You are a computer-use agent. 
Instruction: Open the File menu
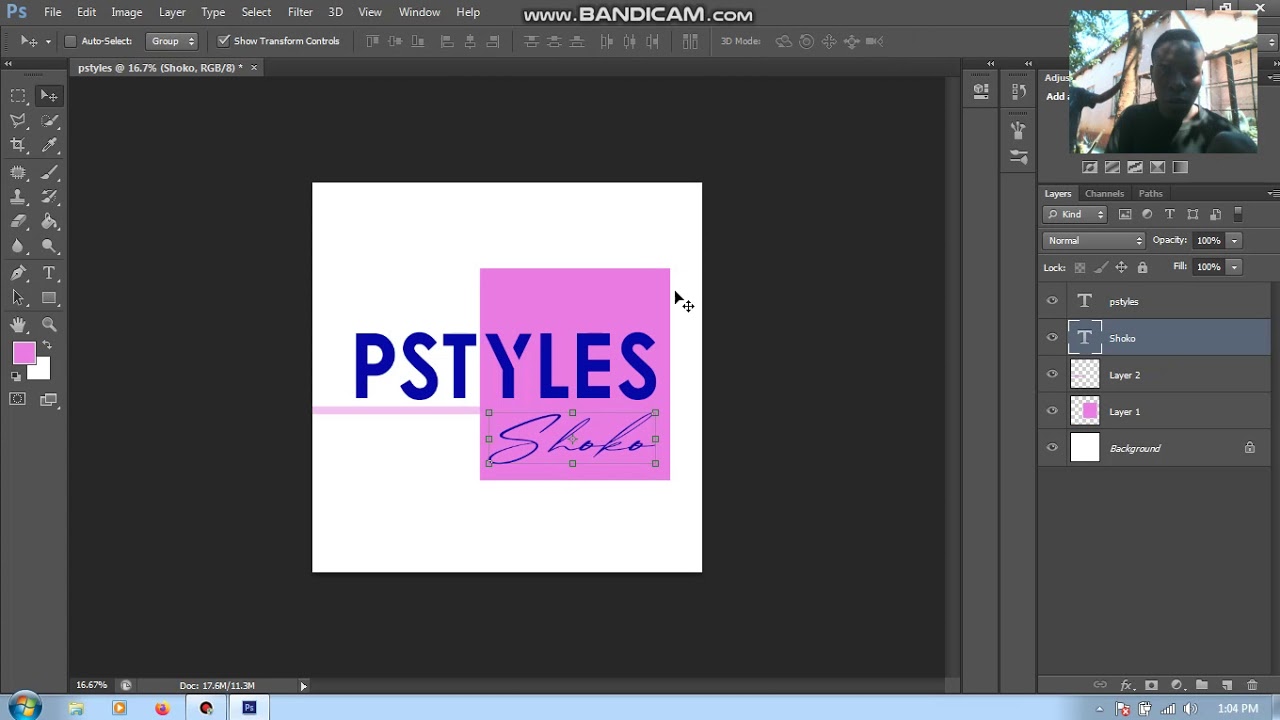[x=53, y=12]
